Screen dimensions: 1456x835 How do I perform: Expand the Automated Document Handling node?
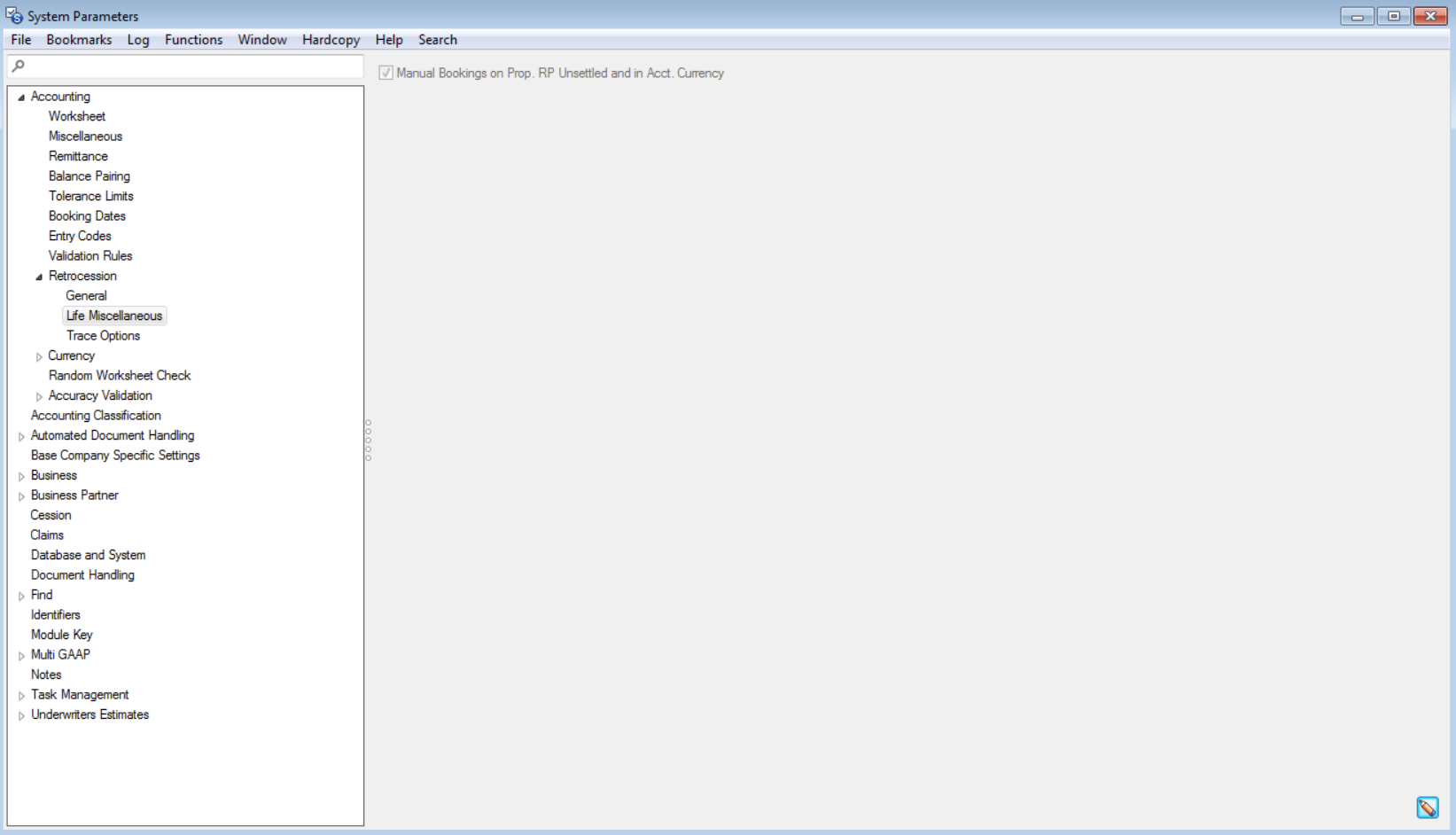[x=21, y=436]
